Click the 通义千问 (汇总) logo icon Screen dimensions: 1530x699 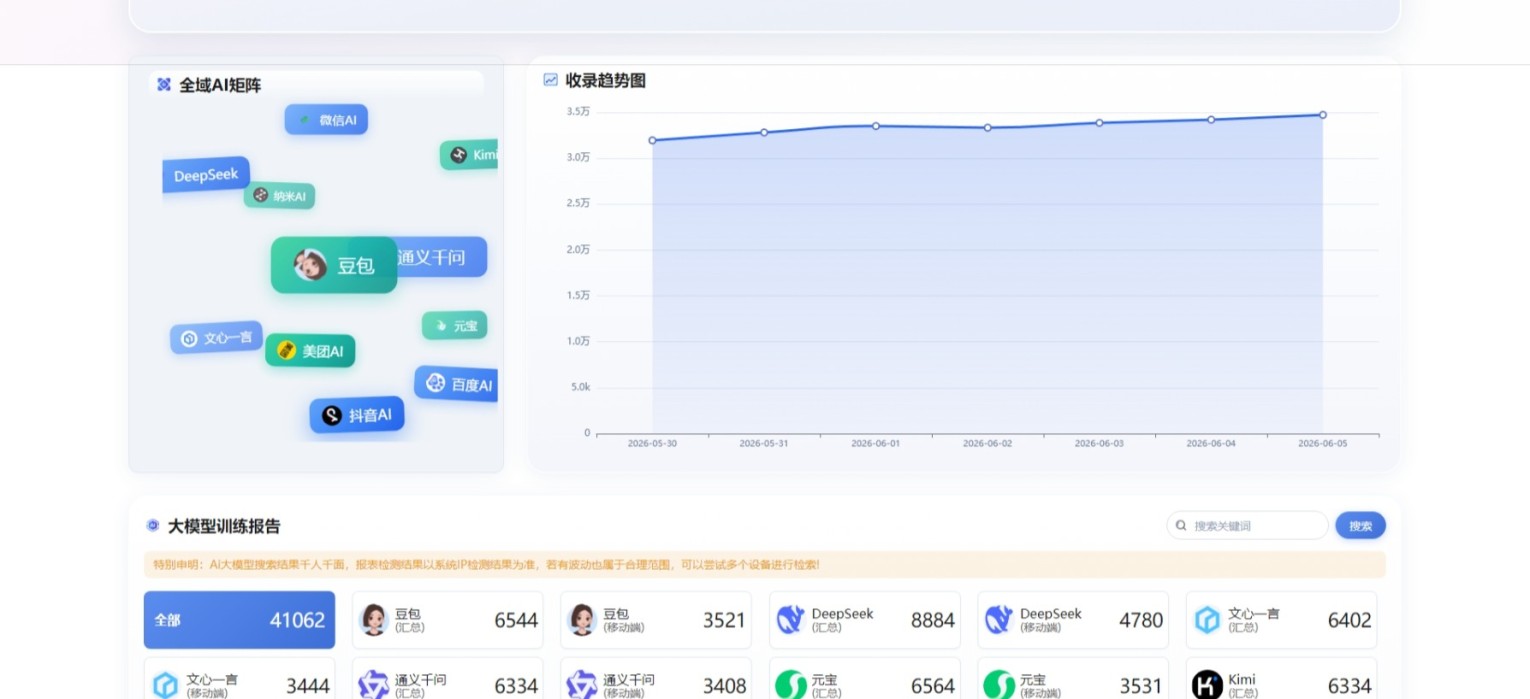click(x=374, y=686)
